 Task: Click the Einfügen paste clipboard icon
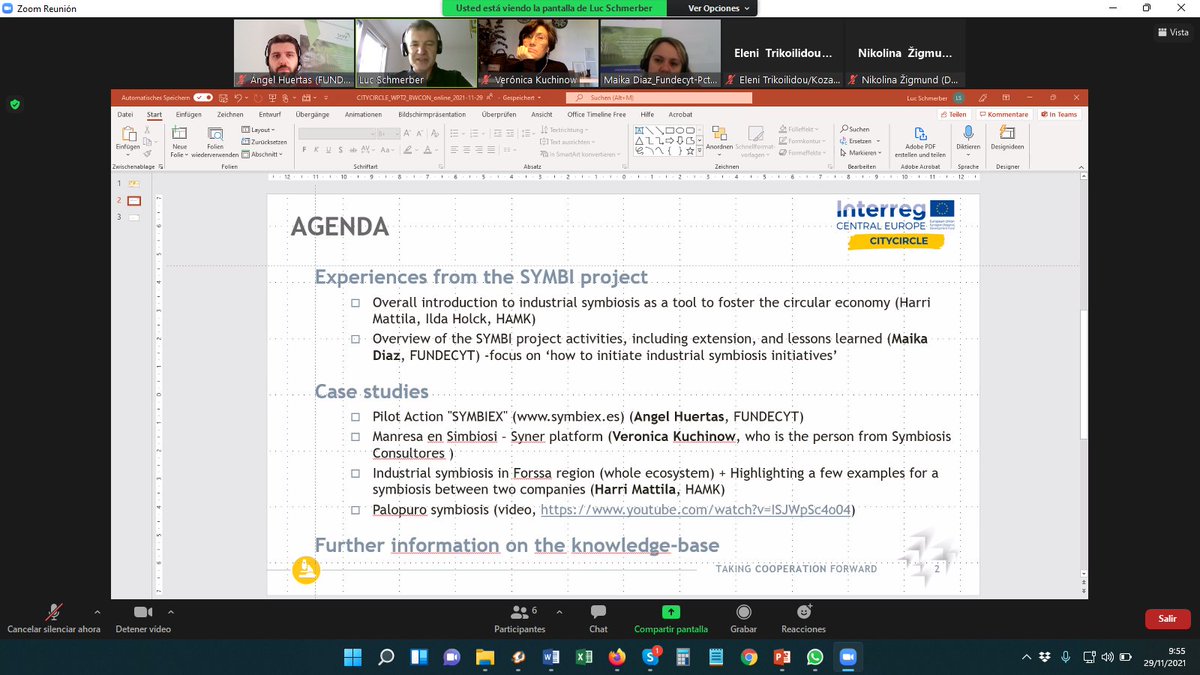click(127, 134)
